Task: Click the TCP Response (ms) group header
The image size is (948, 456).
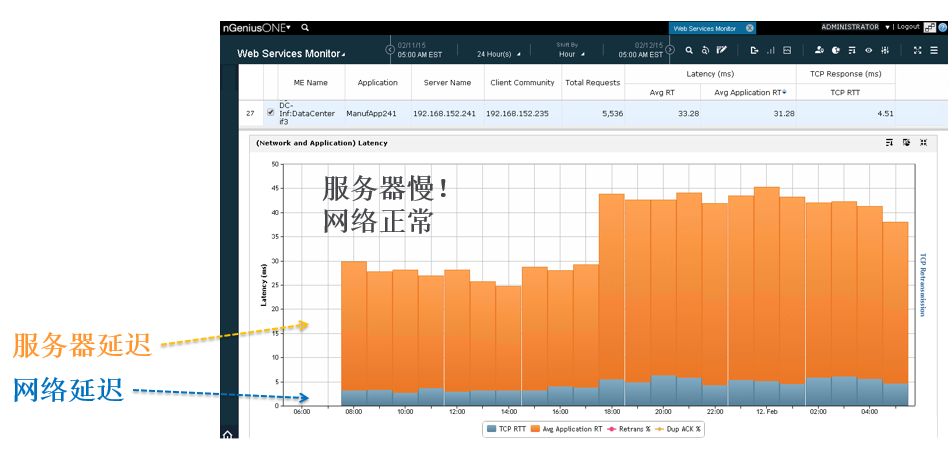Action: click(x=845, y=74)
